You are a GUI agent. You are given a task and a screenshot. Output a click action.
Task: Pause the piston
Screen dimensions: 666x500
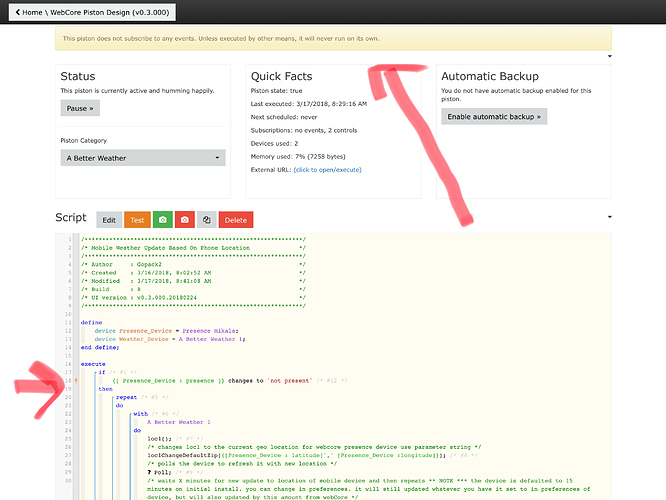click(x=80, y=108)
